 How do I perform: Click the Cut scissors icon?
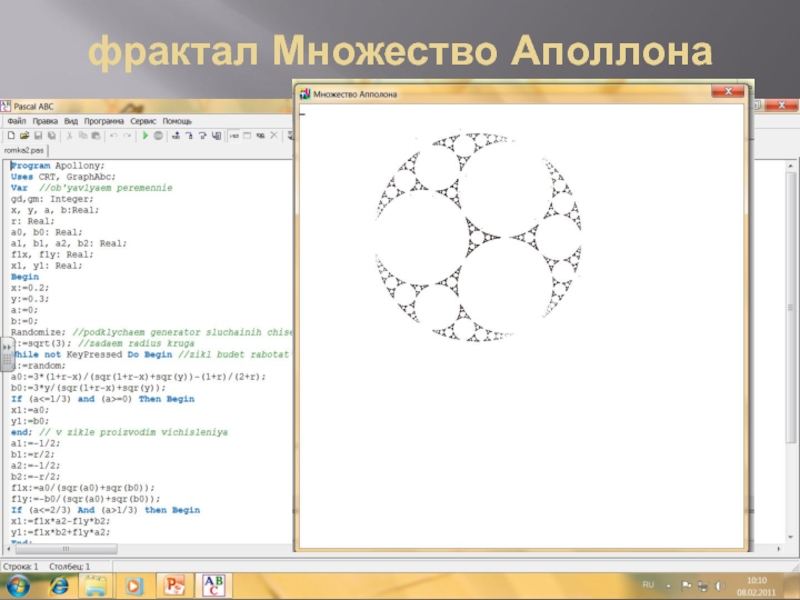pyautogui.click(x=70, y=135)
